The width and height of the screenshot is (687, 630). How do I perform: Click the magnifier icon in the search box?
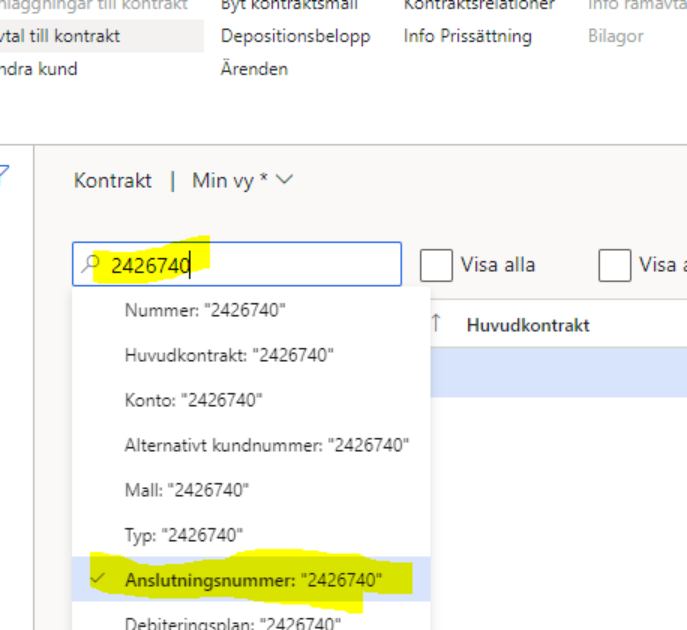(x=91, y=265)
